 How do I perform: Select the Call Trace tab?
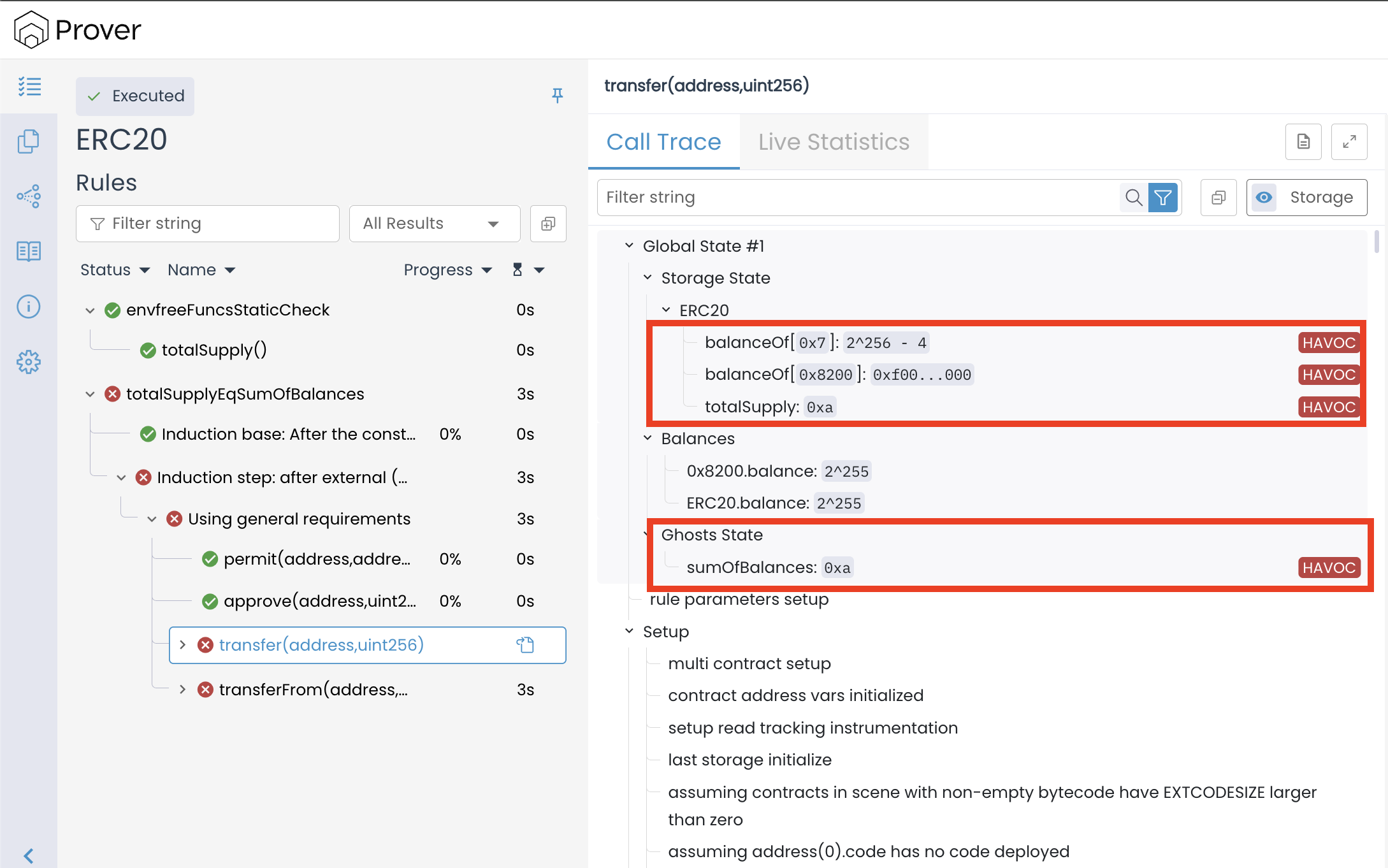[x=663, y=142]
